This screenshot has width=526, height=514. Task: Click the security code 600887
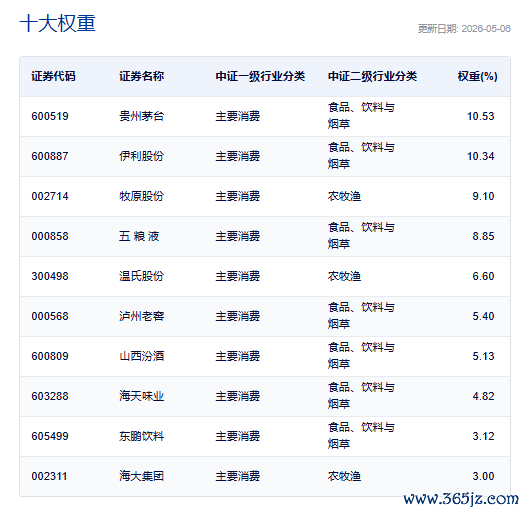50,156
